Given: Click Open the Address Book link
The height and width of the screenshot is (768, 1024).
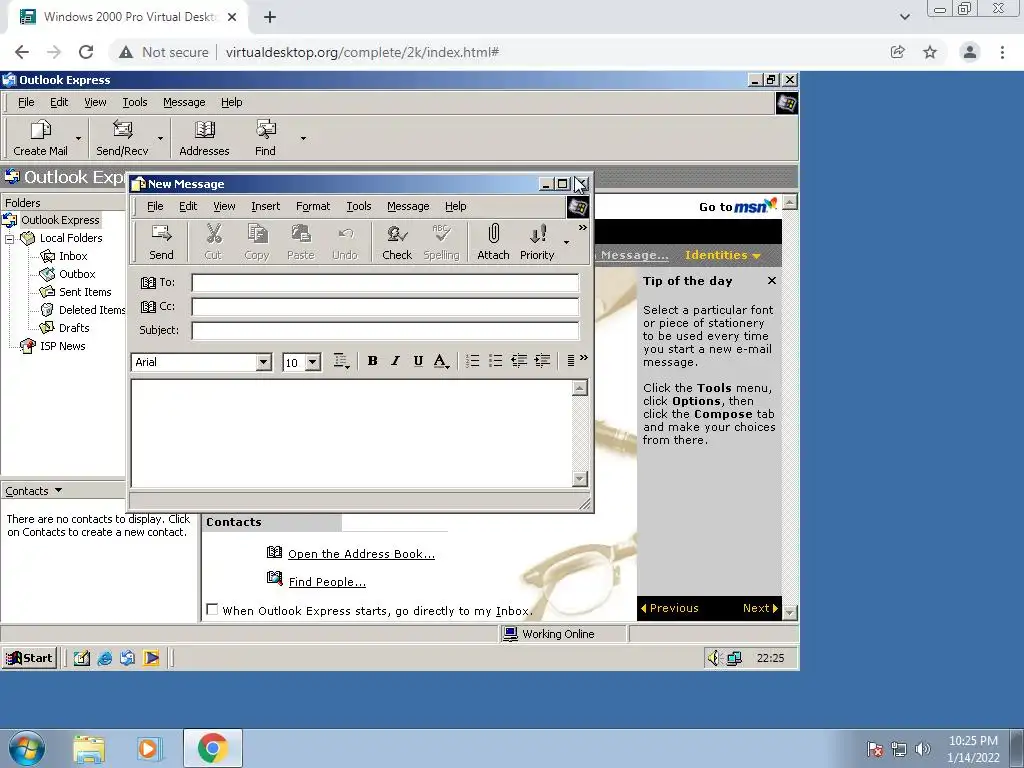Looking at the screenshot, I should click(361, 554).
